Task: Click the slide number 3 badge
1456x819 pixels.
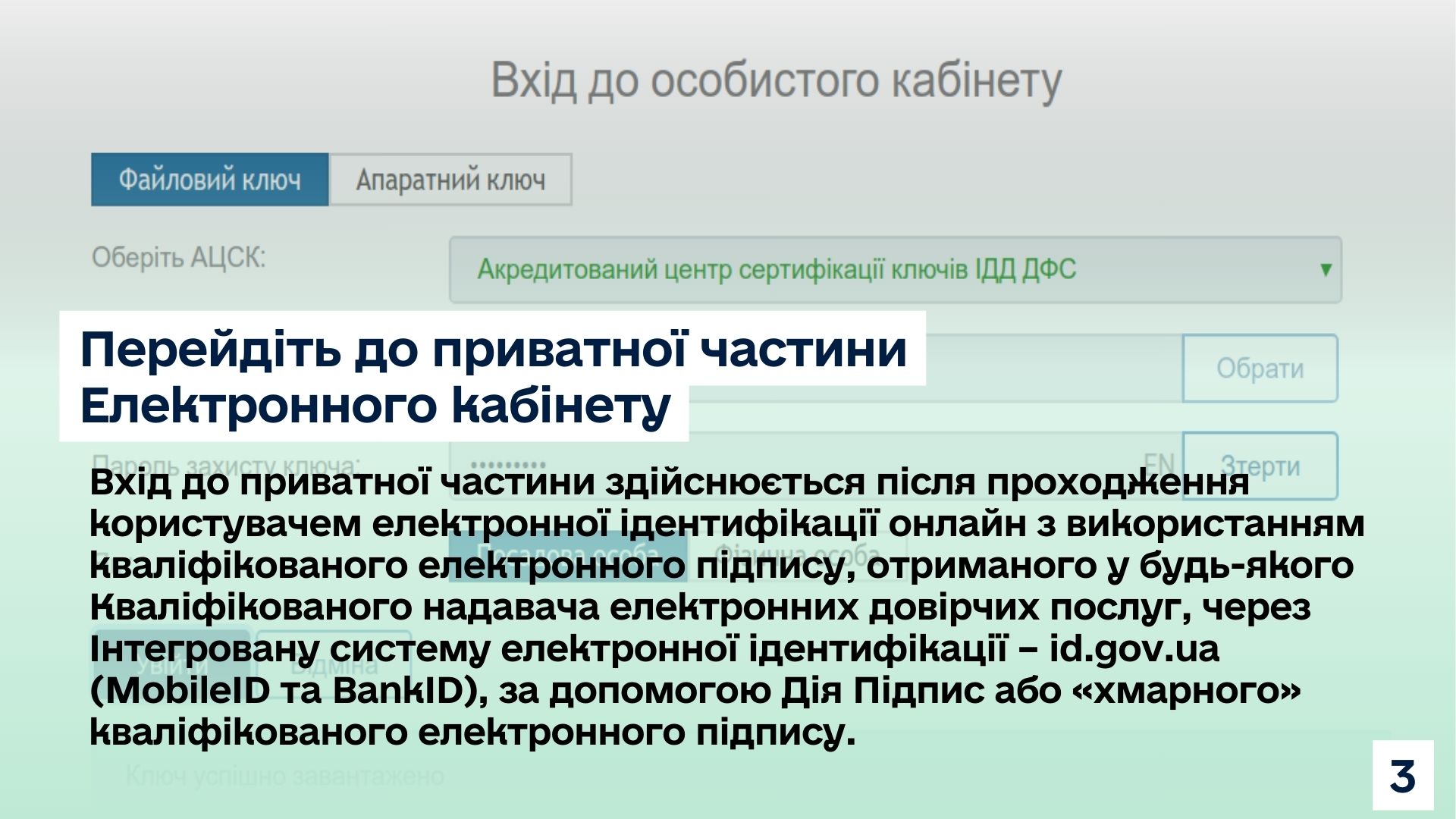Action: pos(1402,776)
